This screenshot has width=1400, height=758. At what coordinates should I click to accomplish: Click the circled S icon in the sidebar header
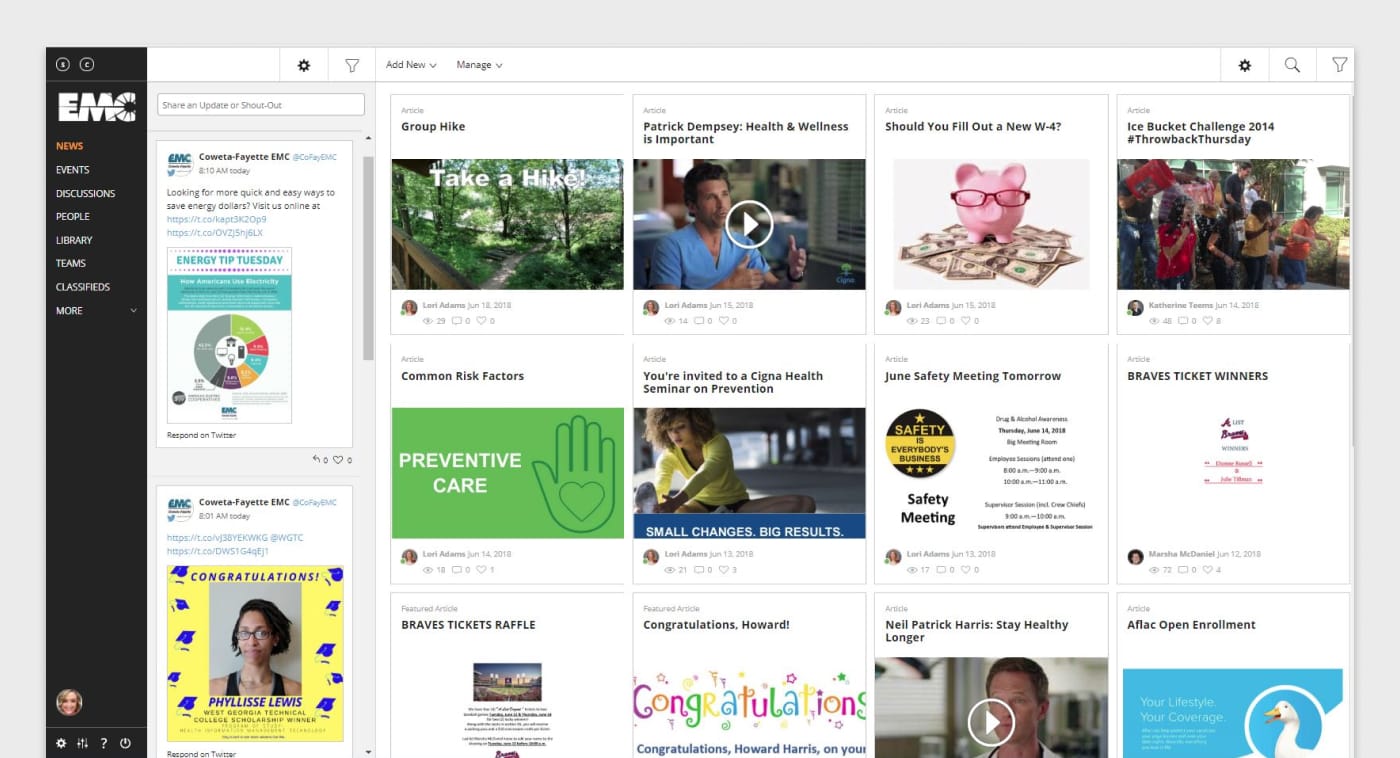point(63,65)
